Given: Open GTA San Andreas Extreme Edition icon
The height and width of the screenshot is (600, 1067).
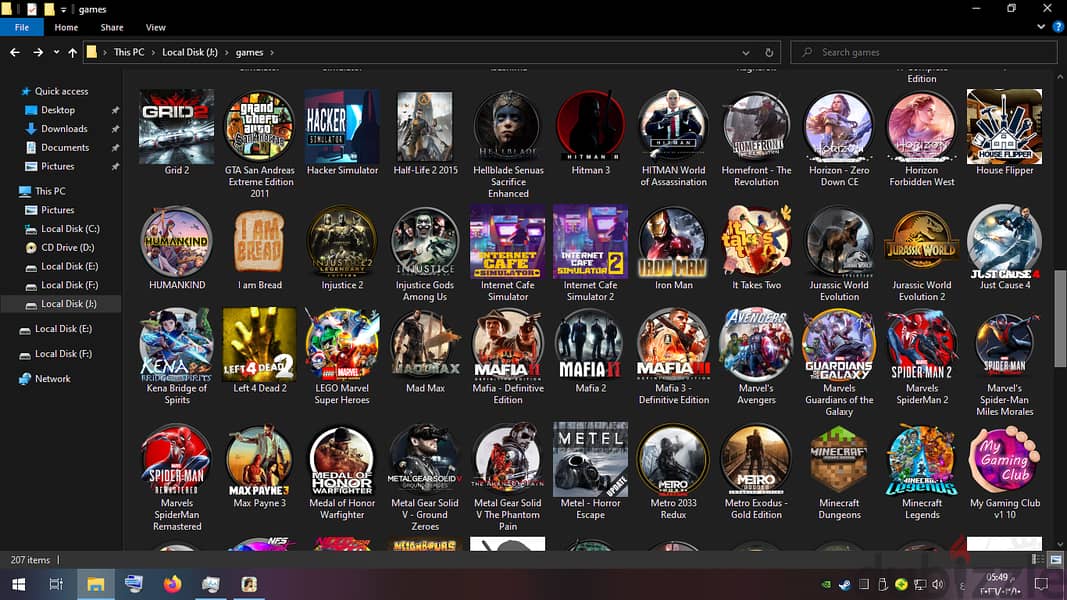Looking at the screenshot, I should coord(259,127).
